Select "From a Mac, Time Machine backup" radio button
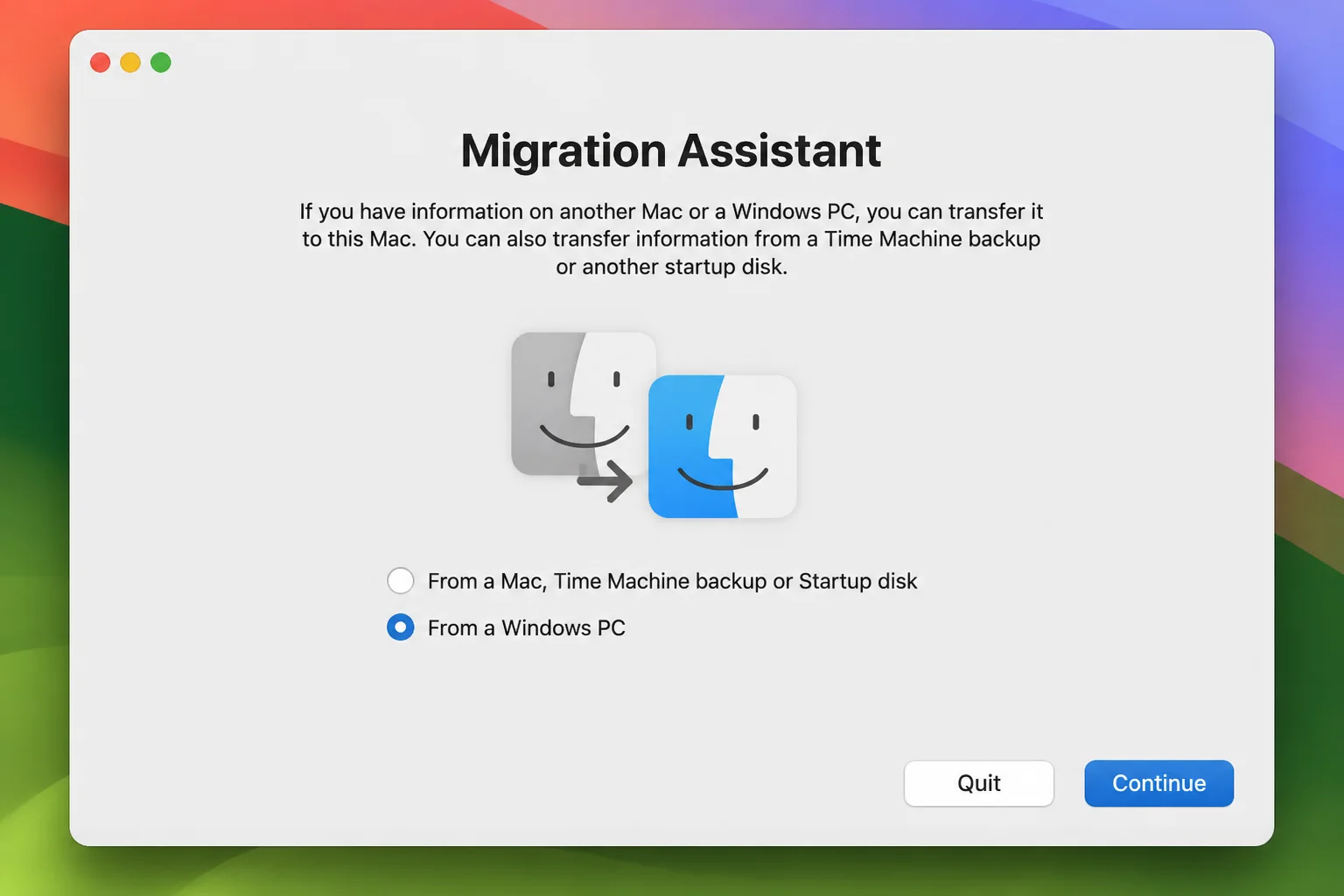This screenshot has height=896, width=1344. click(401, 581)
